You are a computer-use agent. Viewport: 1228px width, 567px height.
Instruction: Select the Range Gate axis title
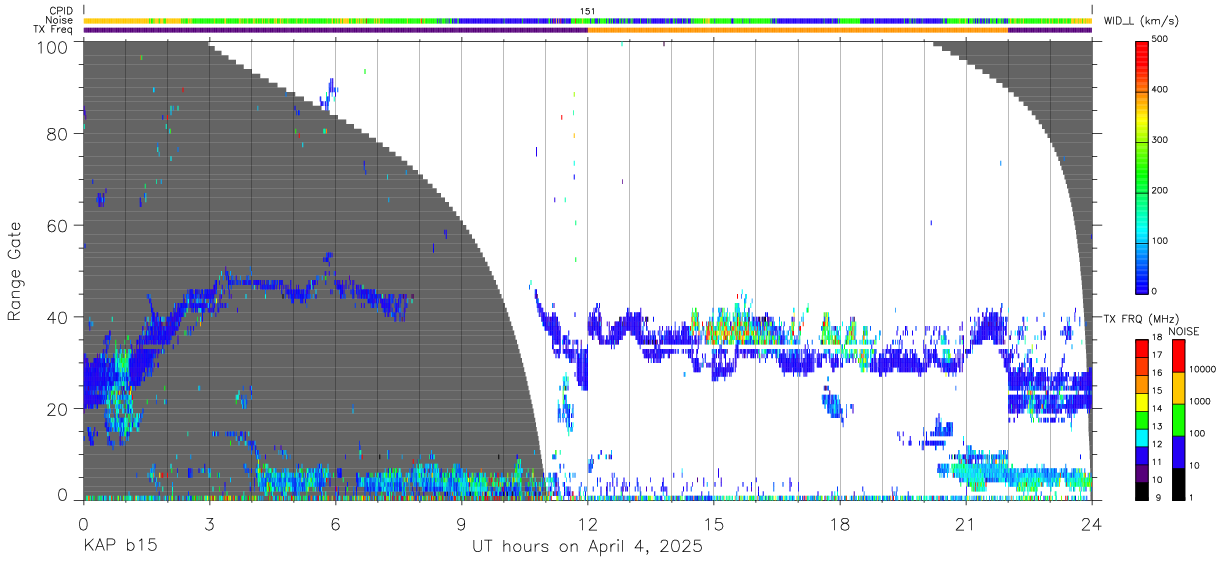click(x=15, y=272)
